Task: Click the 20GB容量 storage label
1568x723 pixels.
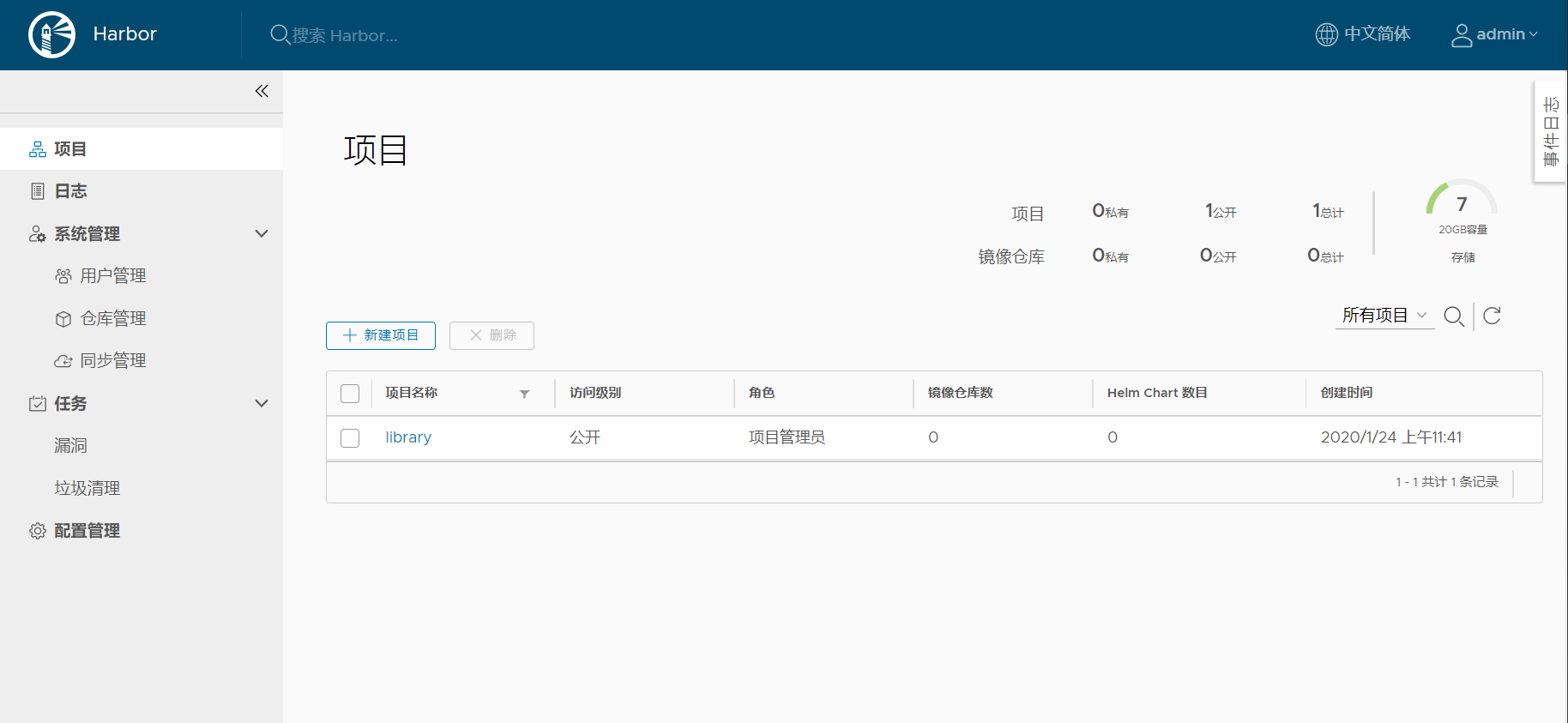Action: click(x=1463, y=230)
